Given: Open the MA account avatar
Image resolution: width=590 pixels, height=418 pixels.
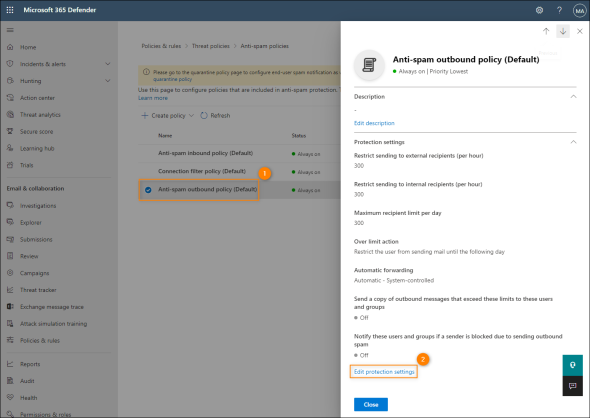Looking at the screenshot, I should (x=579, y=11).
